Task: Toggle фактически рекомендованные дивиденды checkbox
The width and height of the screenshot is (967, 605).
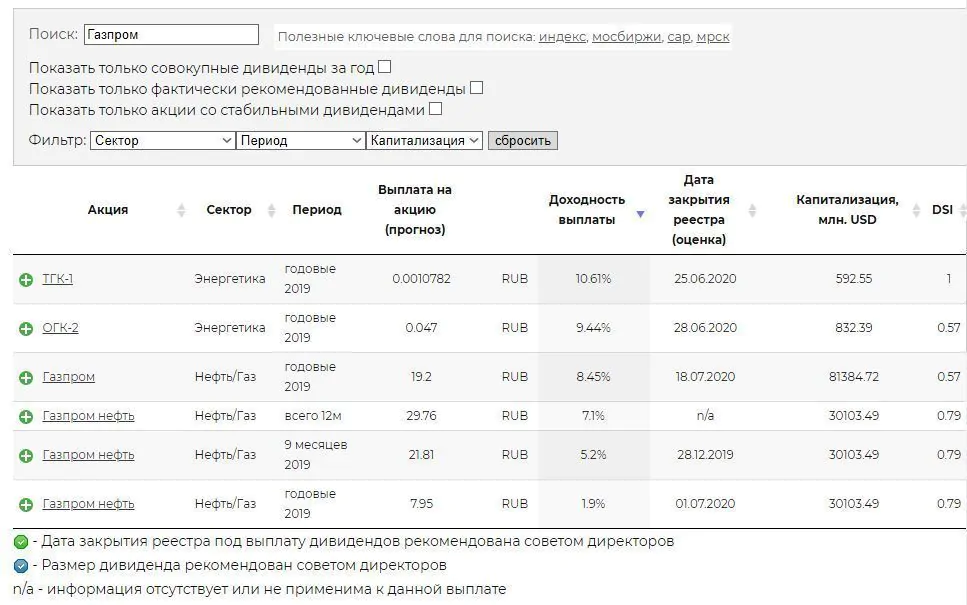Action: tap(476, 88)
